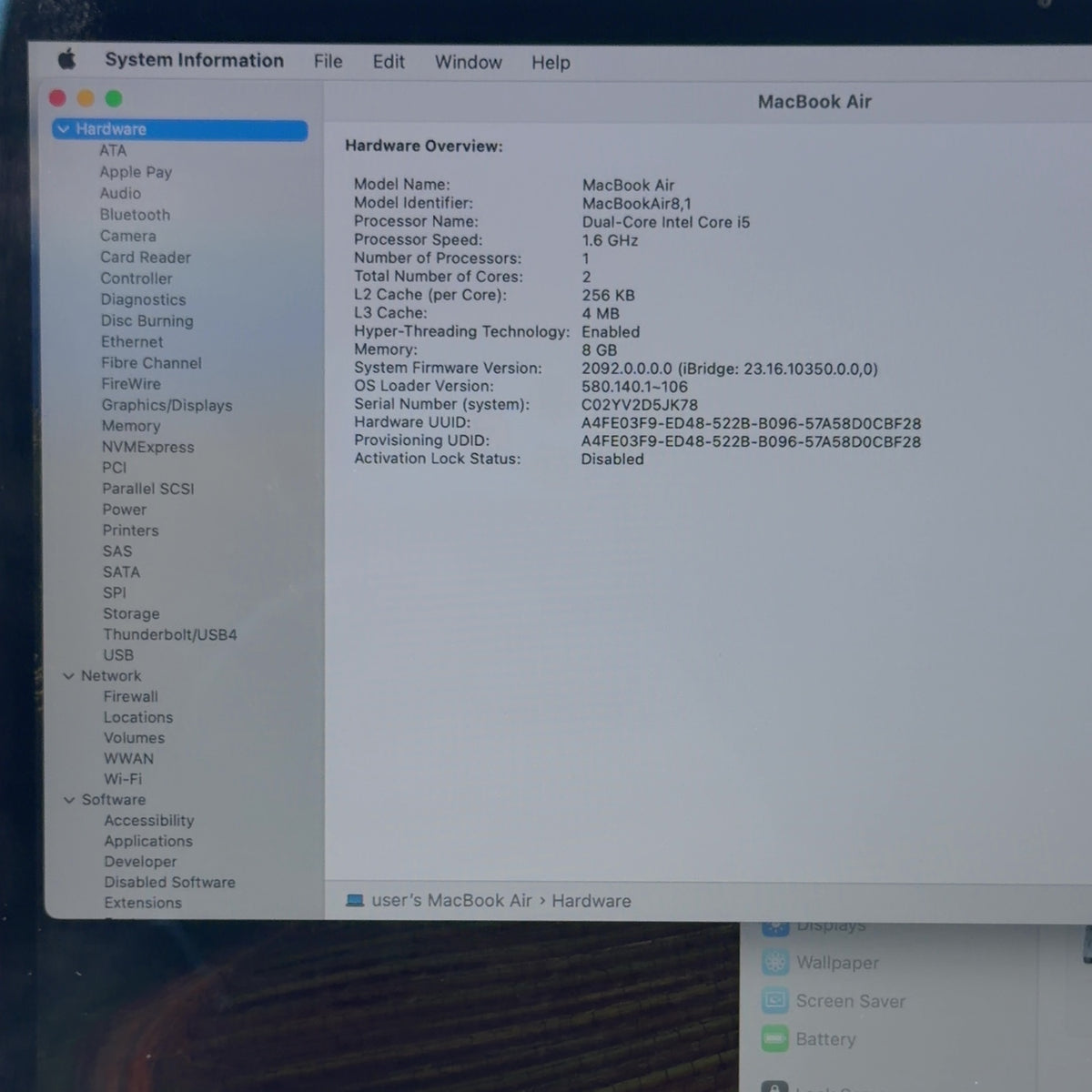Image resolution: width=1092 pixels, height=1092 pixels.
Task: Open Screen Saver icon in System Settings
Action: click(775, 1000)
